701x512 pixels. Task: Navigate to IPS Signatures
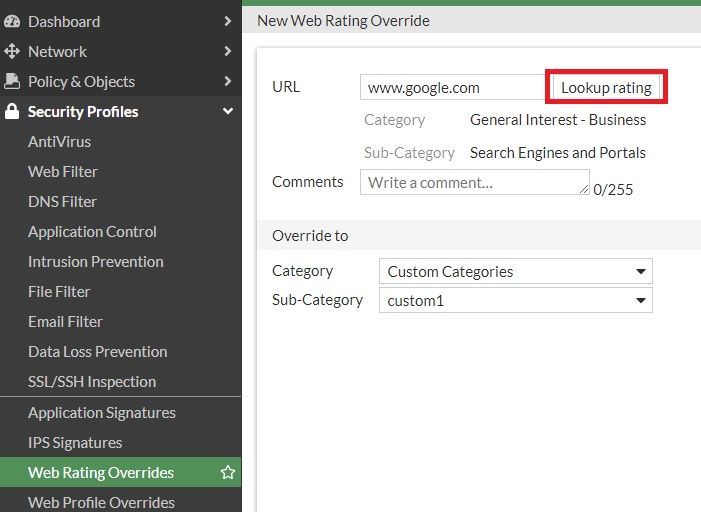pos(75,443)
